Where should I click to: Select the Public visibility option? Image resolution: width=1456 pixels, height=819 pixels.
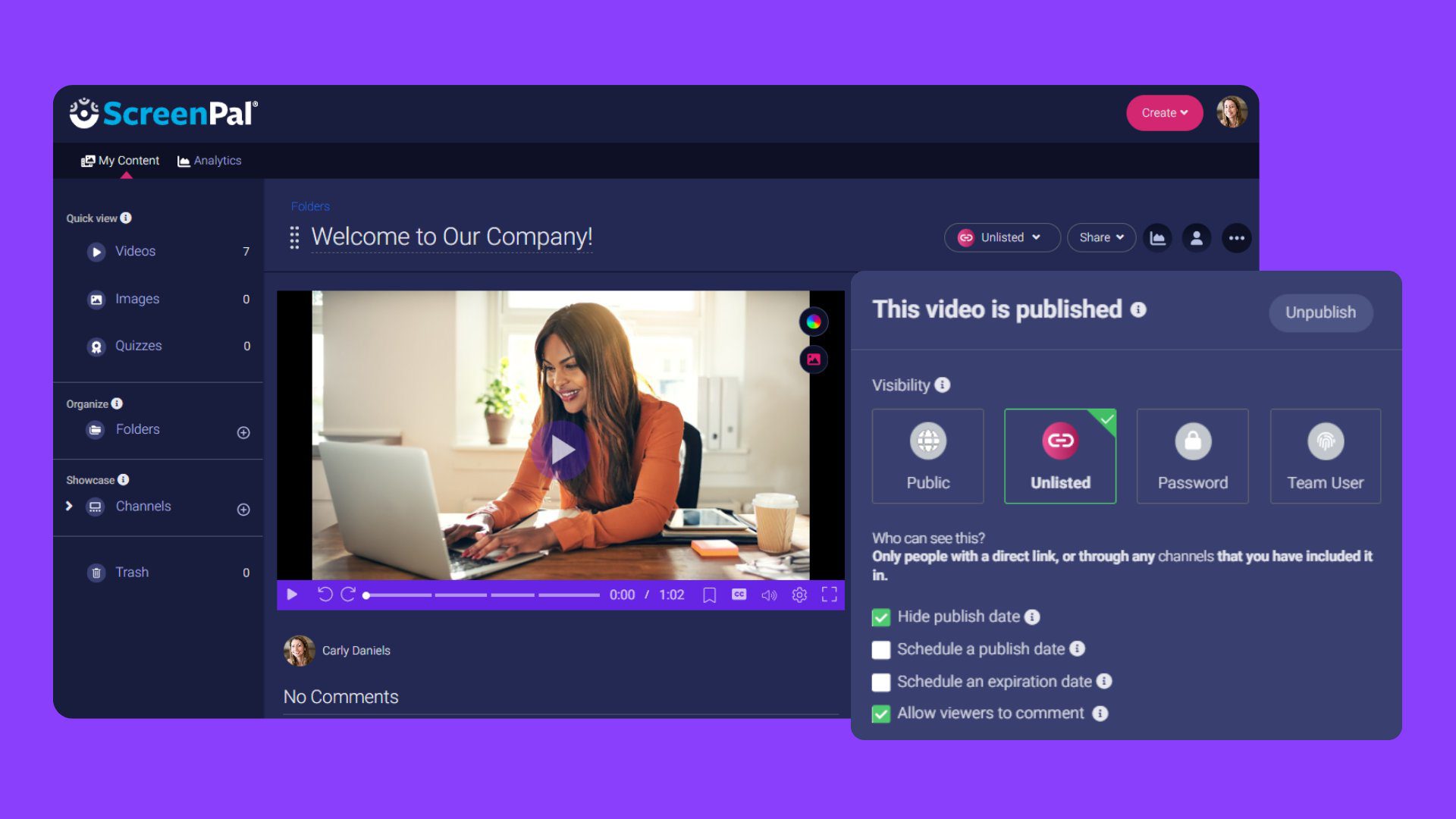pos(927,455)
